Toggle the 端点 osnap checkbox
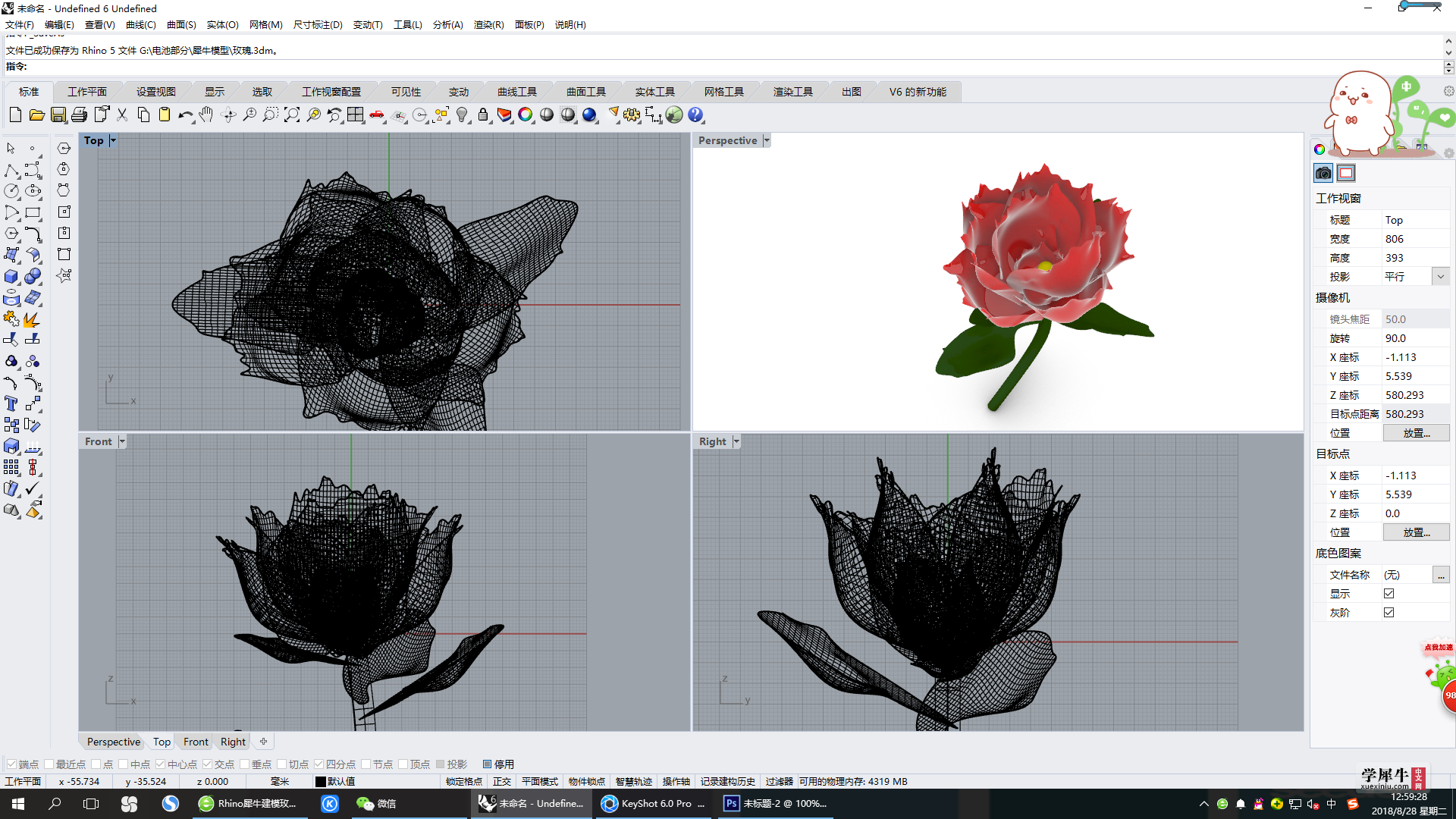The width and height of the screenshot is (1456, 819). click(x=11, y=764)
